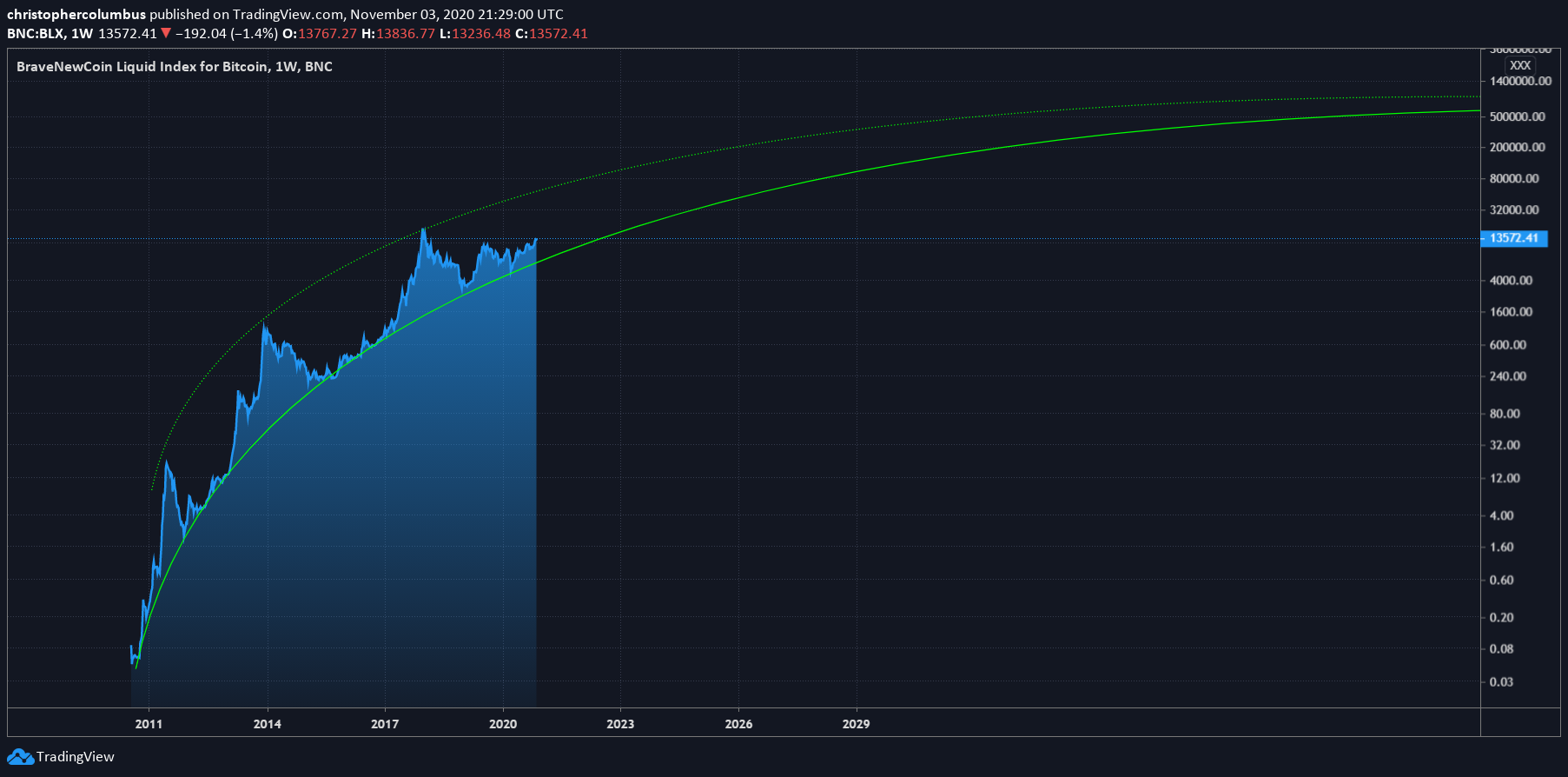
Task: Click the BNC:BLX, 1W symbol text
Action: point(50,34)
